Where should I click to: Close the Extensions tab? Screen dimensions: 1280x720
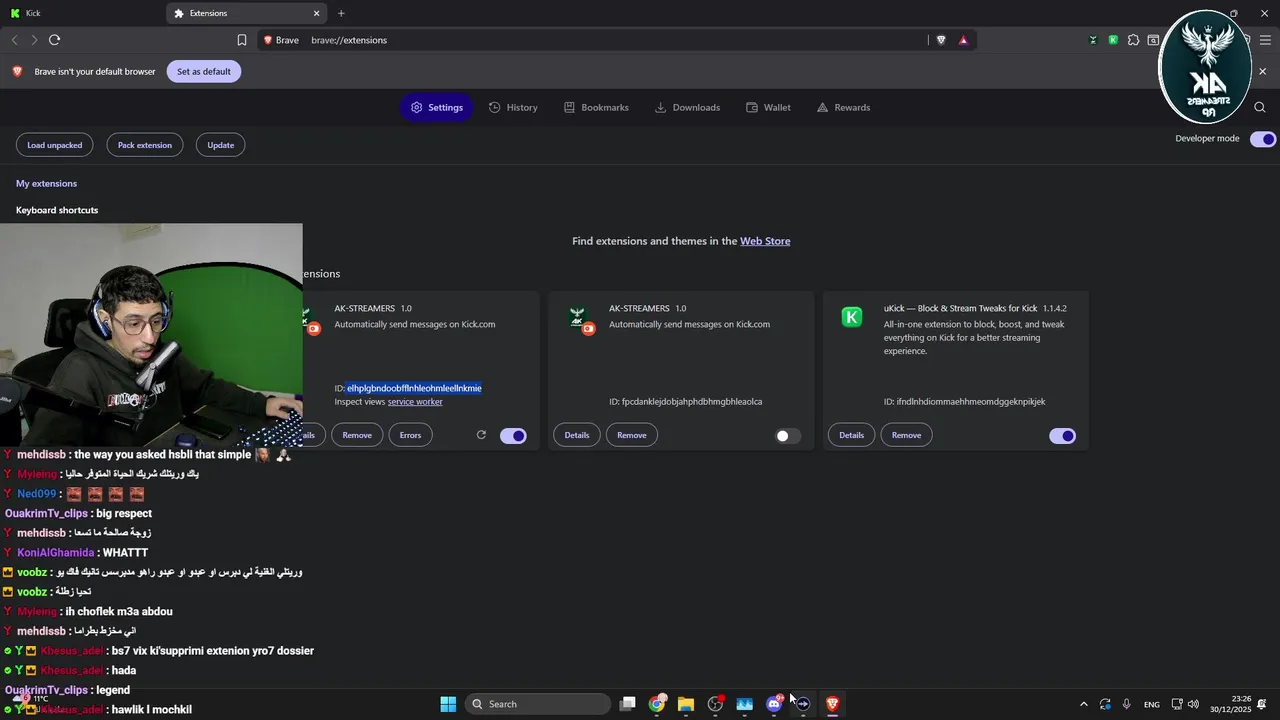(x=317, y=13)
